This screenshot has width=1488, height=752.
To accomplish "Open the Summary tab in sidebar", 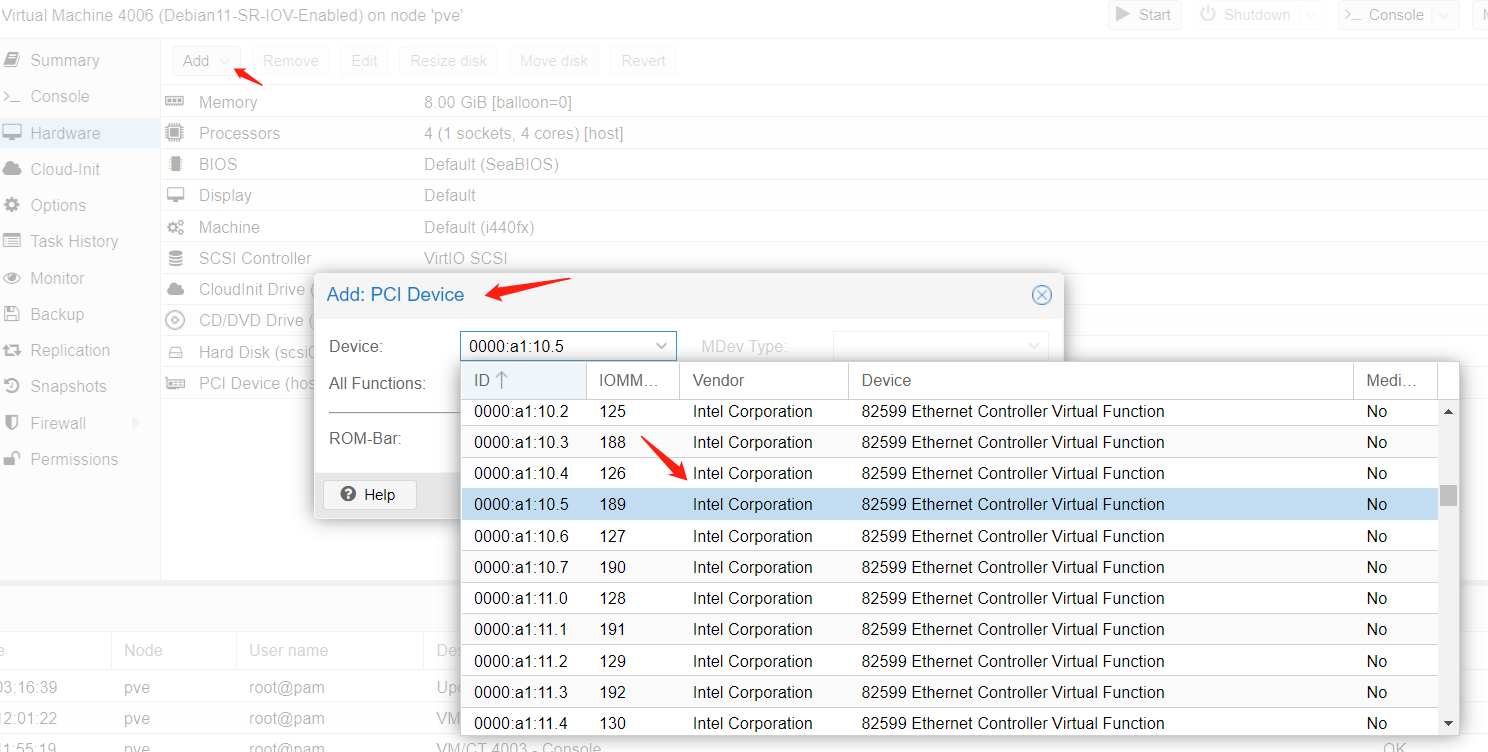I will tap(64, 60).
